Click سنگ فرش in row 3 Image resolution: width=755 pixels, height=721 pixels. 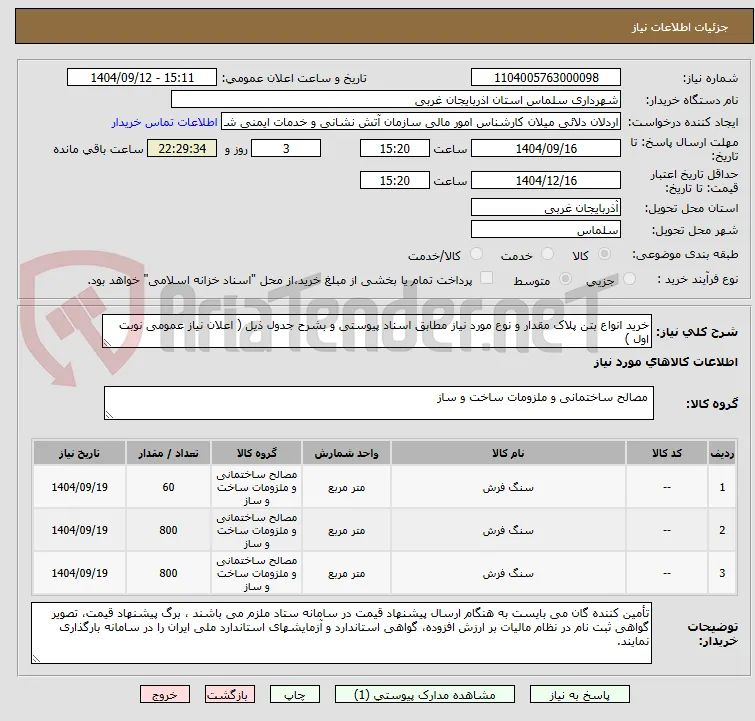(x=508, y=573)
